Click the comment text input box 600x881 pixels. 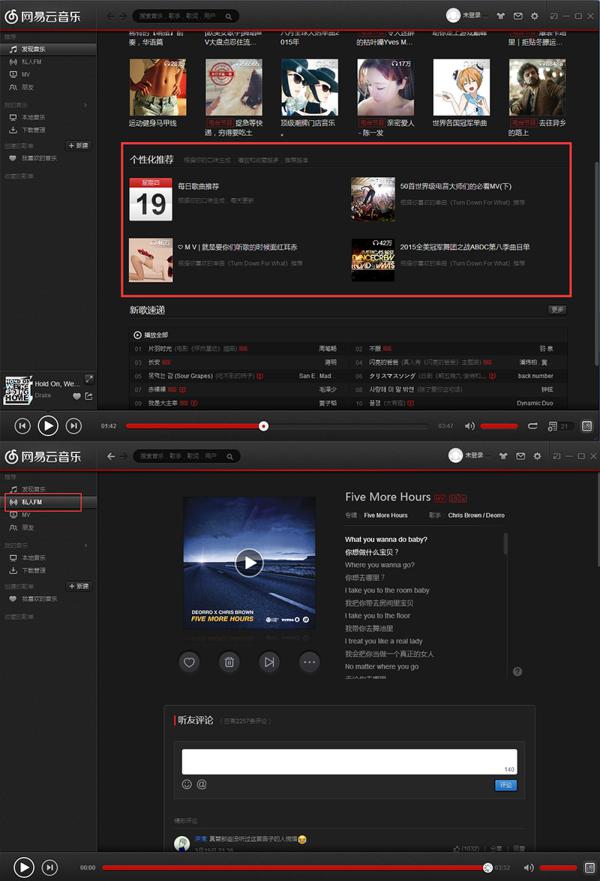[x=349, y=761]
